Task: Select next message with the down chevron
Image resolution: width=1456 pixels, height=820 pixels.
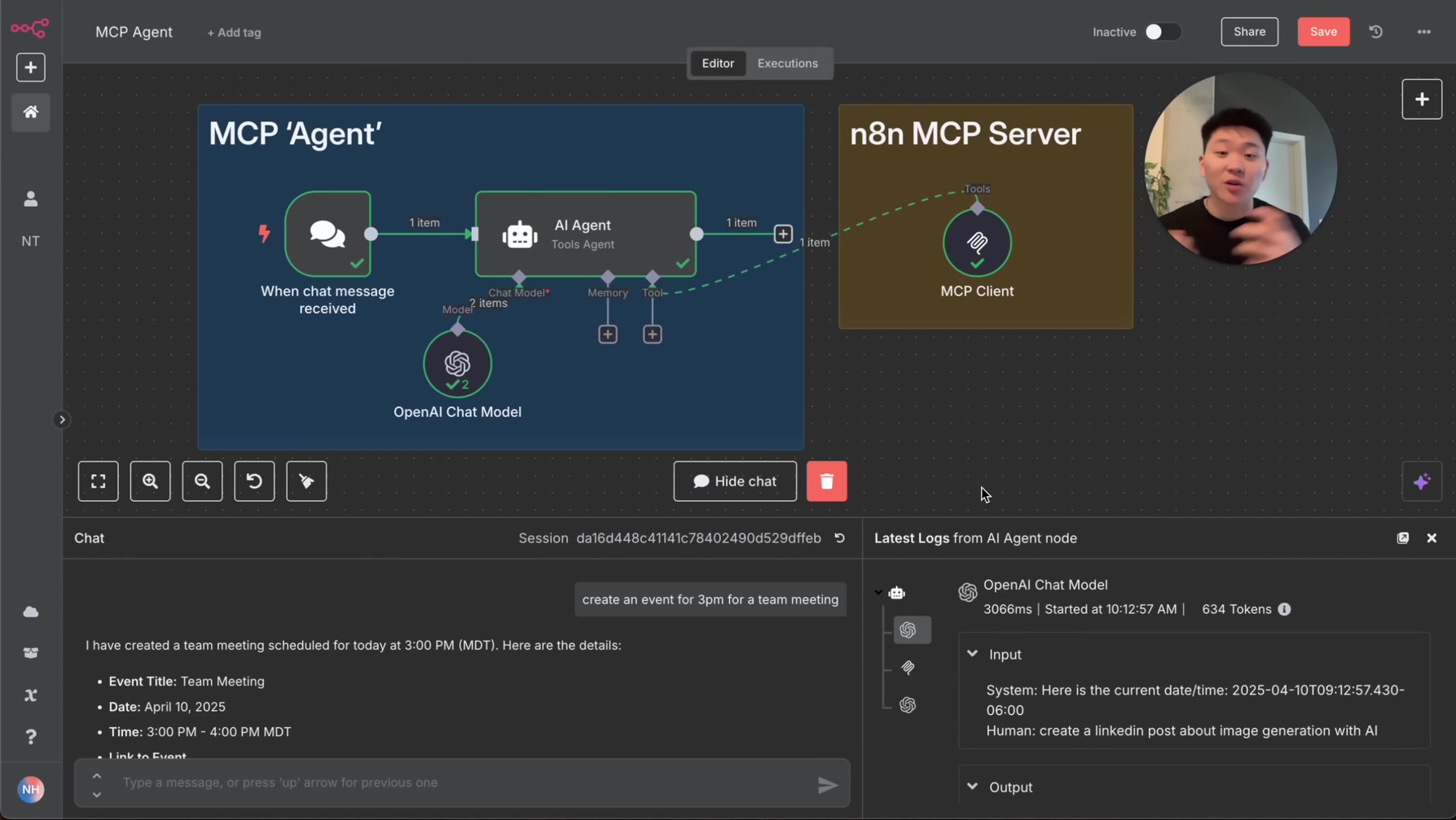Action: click(x=96, y=795)
